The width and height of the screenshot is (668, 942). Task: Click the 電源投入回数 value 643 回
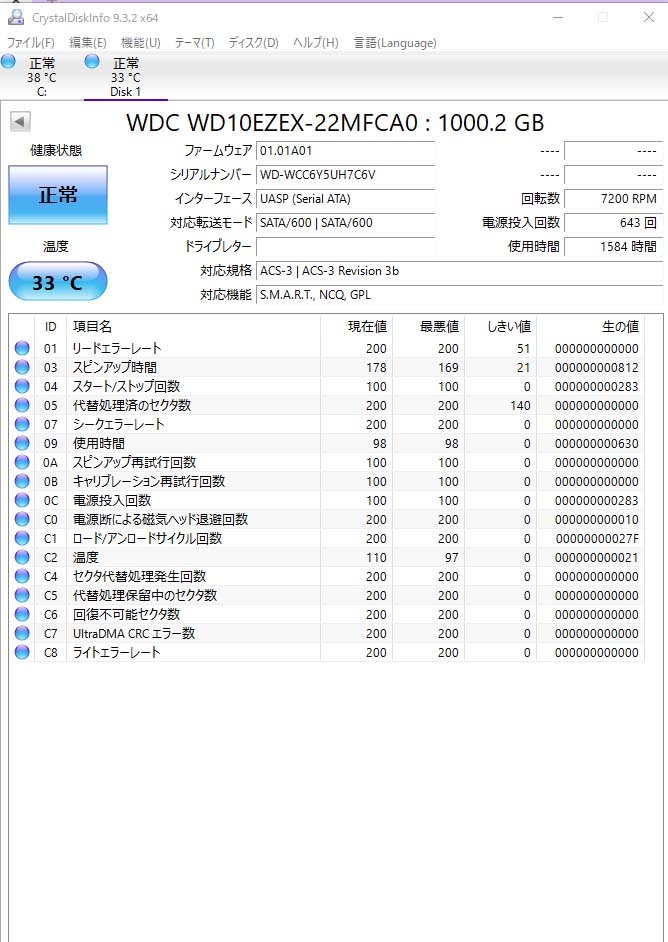click(613, 223)
